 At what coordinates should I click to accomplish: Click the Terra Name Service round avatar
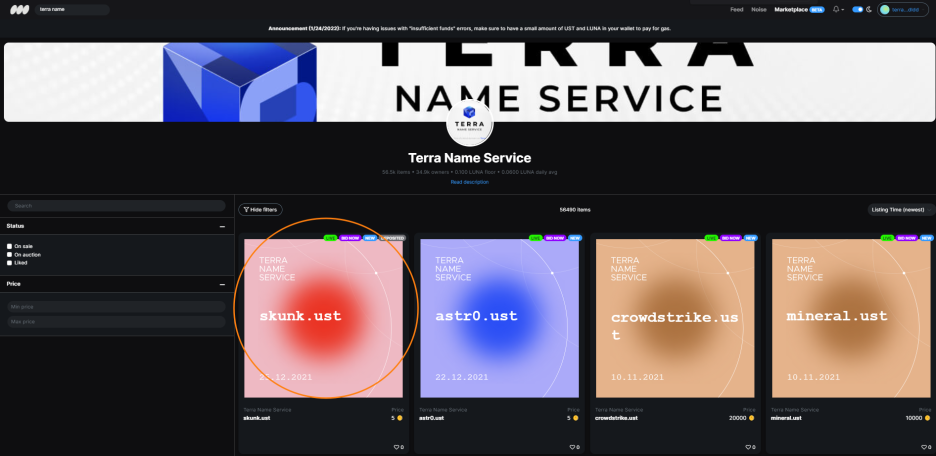pos(469,122)
